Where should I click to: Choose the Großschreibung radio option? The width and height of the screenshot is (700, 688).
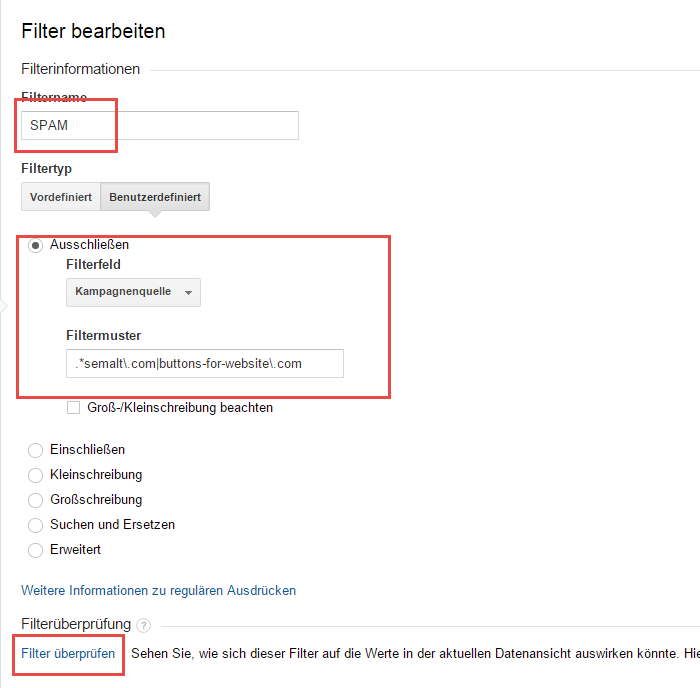point(35,500)
